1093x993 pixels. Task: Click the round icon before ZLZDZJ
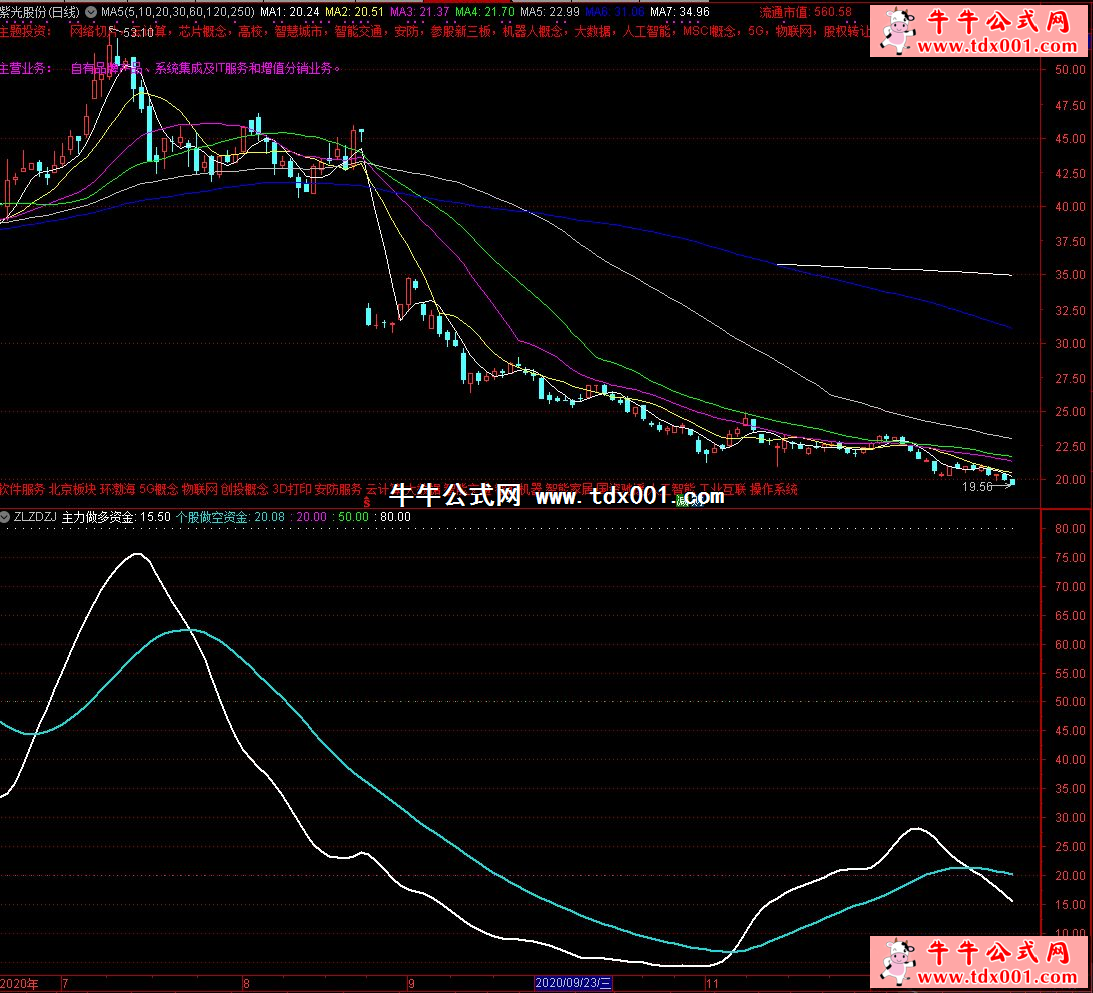[x=6, y=517]
